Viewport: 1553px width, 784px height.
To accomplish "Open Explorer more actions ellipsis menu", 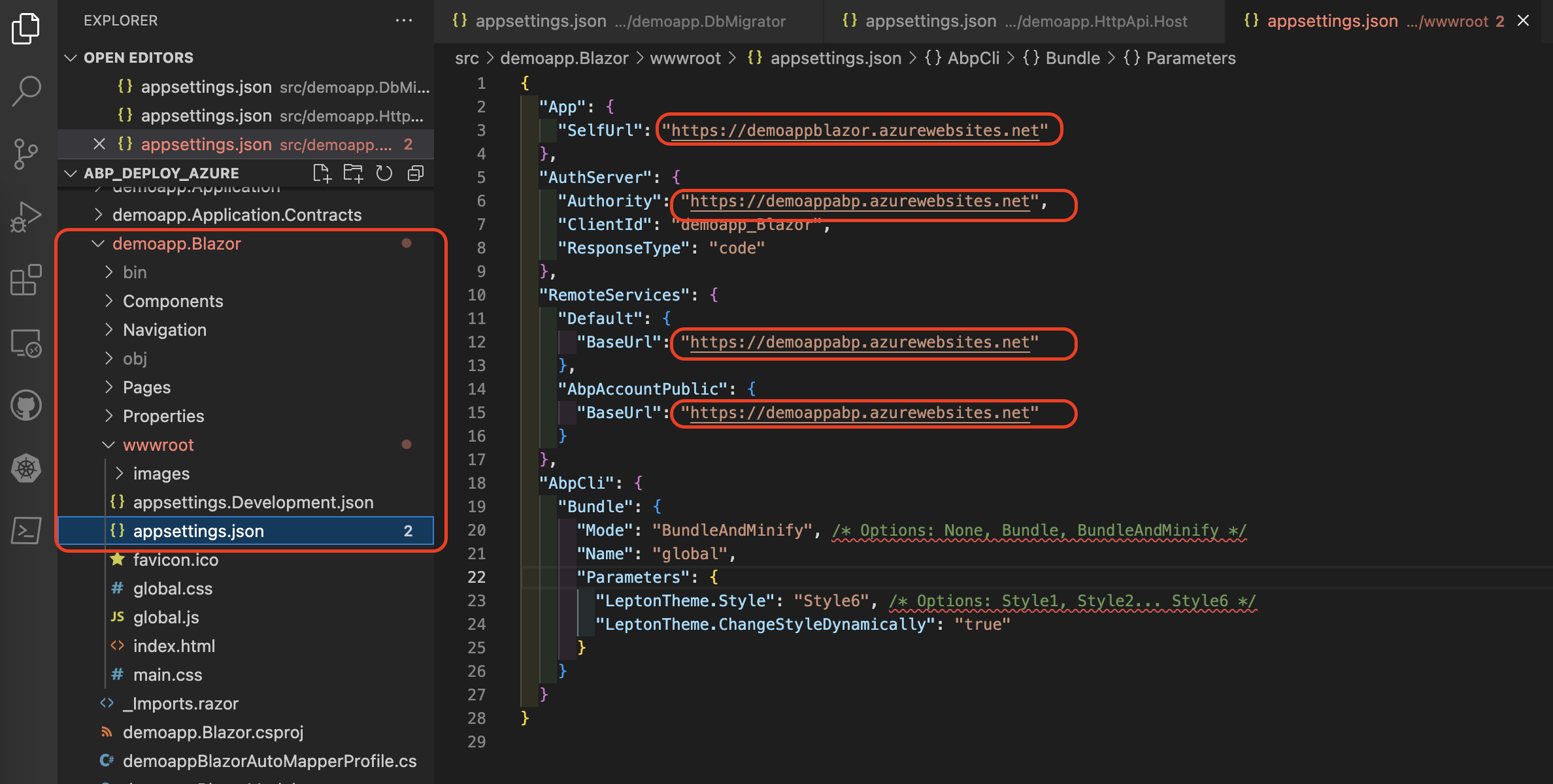I will (404, 20).
